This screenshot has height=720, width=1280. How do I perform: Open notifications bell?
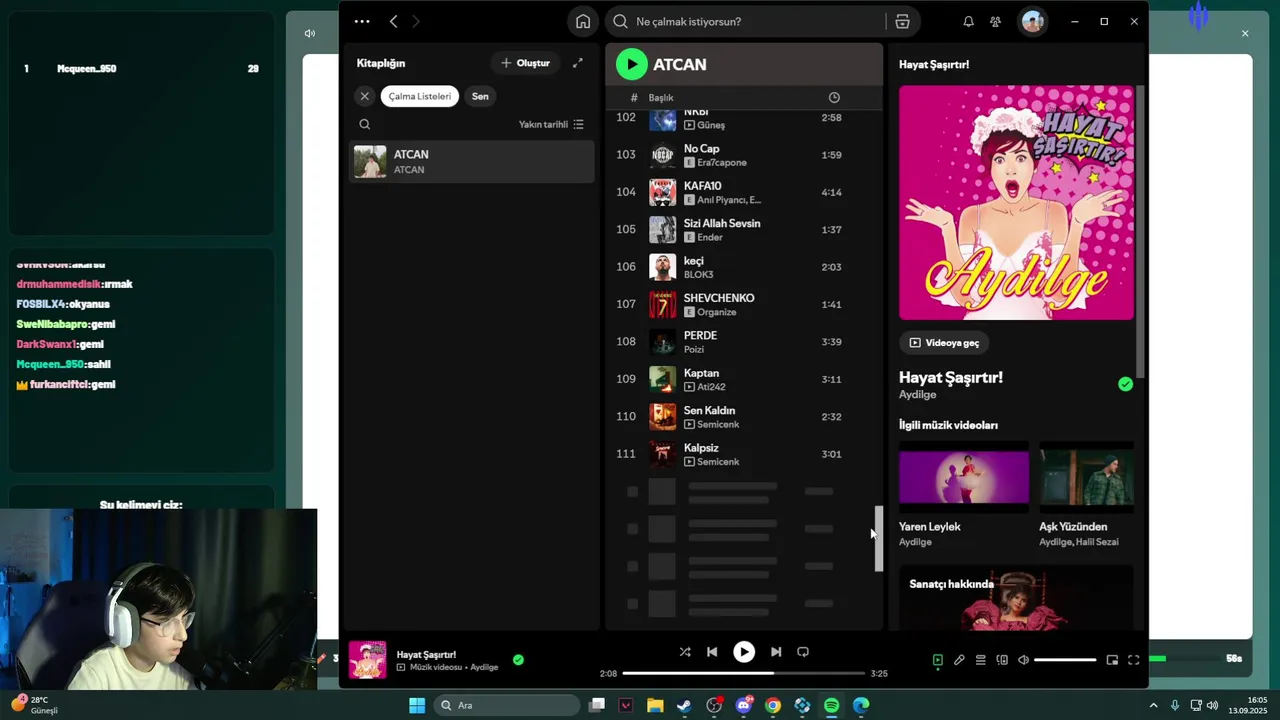(968, 21)
